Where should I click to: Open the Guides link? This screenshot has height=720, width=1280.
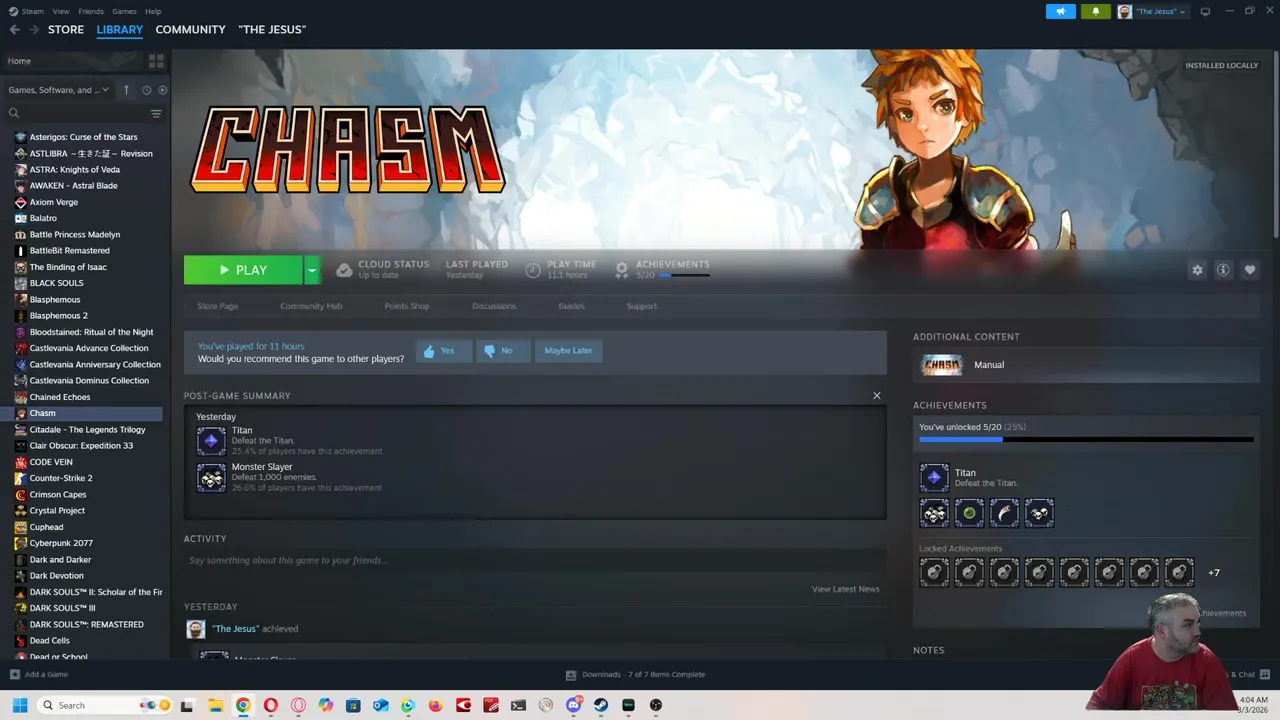pos(571,306)
